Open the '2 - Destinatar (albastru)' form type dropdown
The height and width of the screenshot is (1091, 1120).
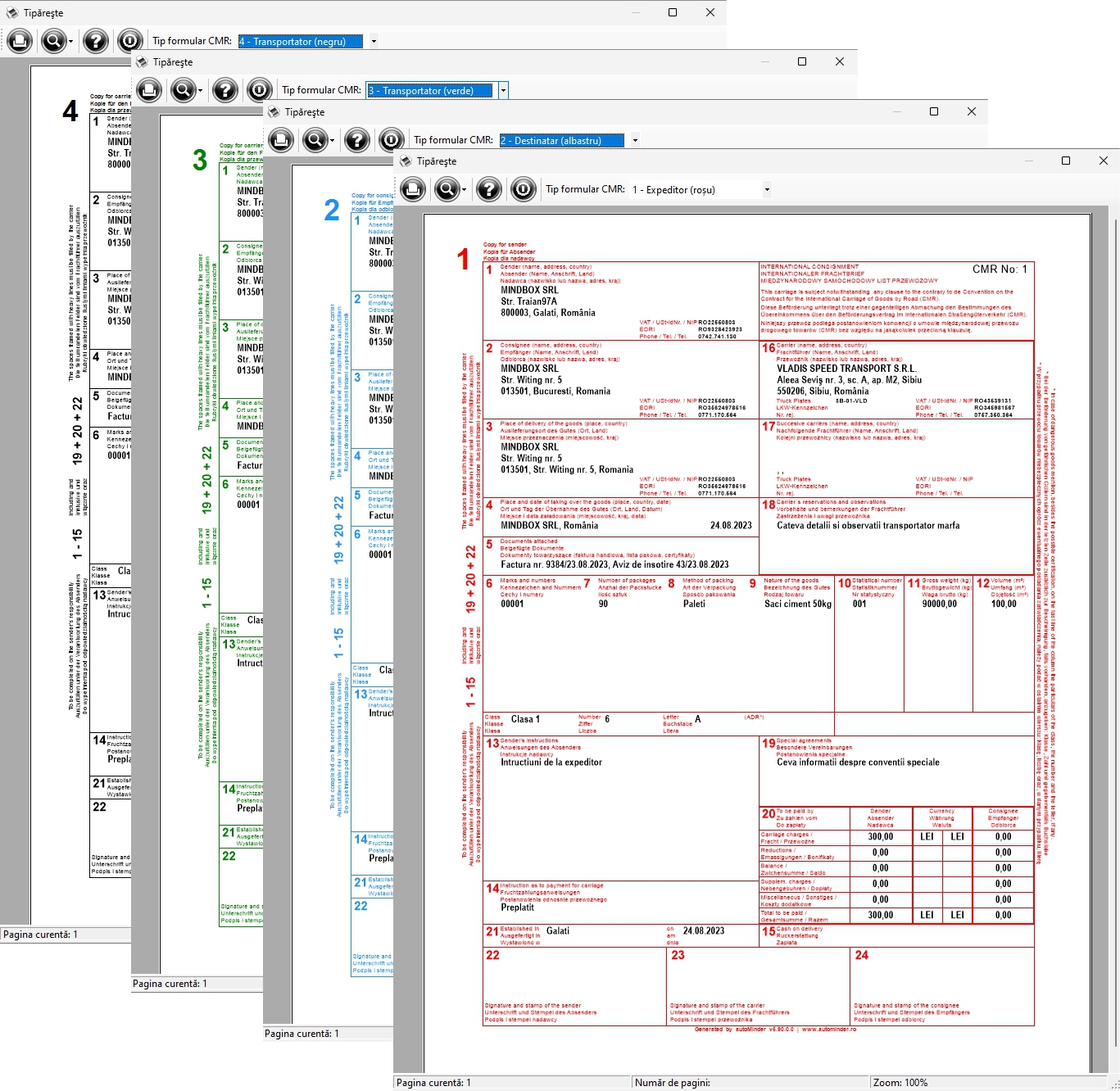coord(635,140)
